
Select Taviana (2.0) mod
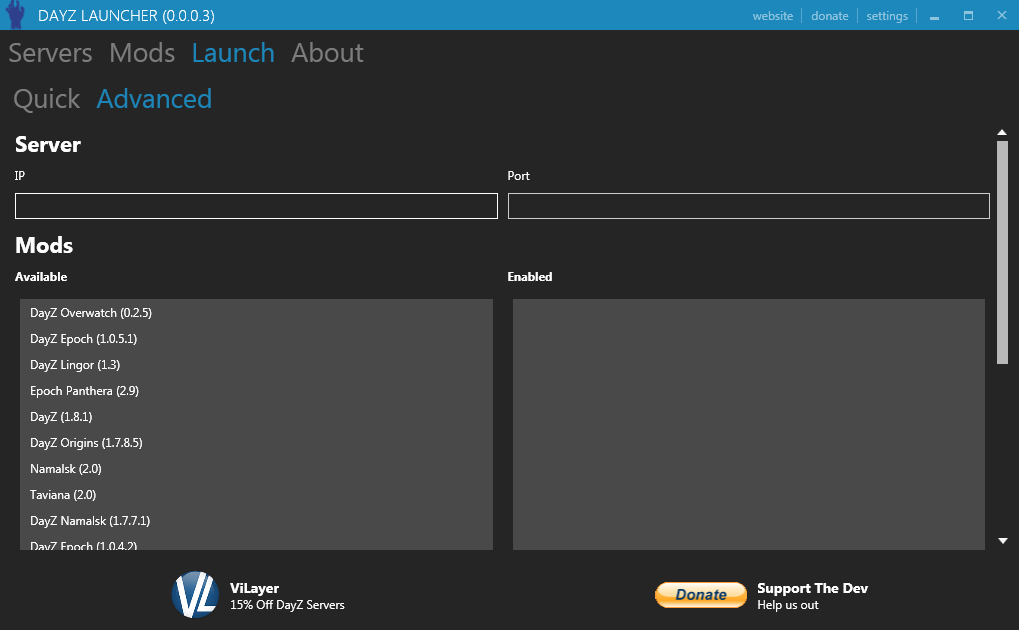(x=256, y=495)
